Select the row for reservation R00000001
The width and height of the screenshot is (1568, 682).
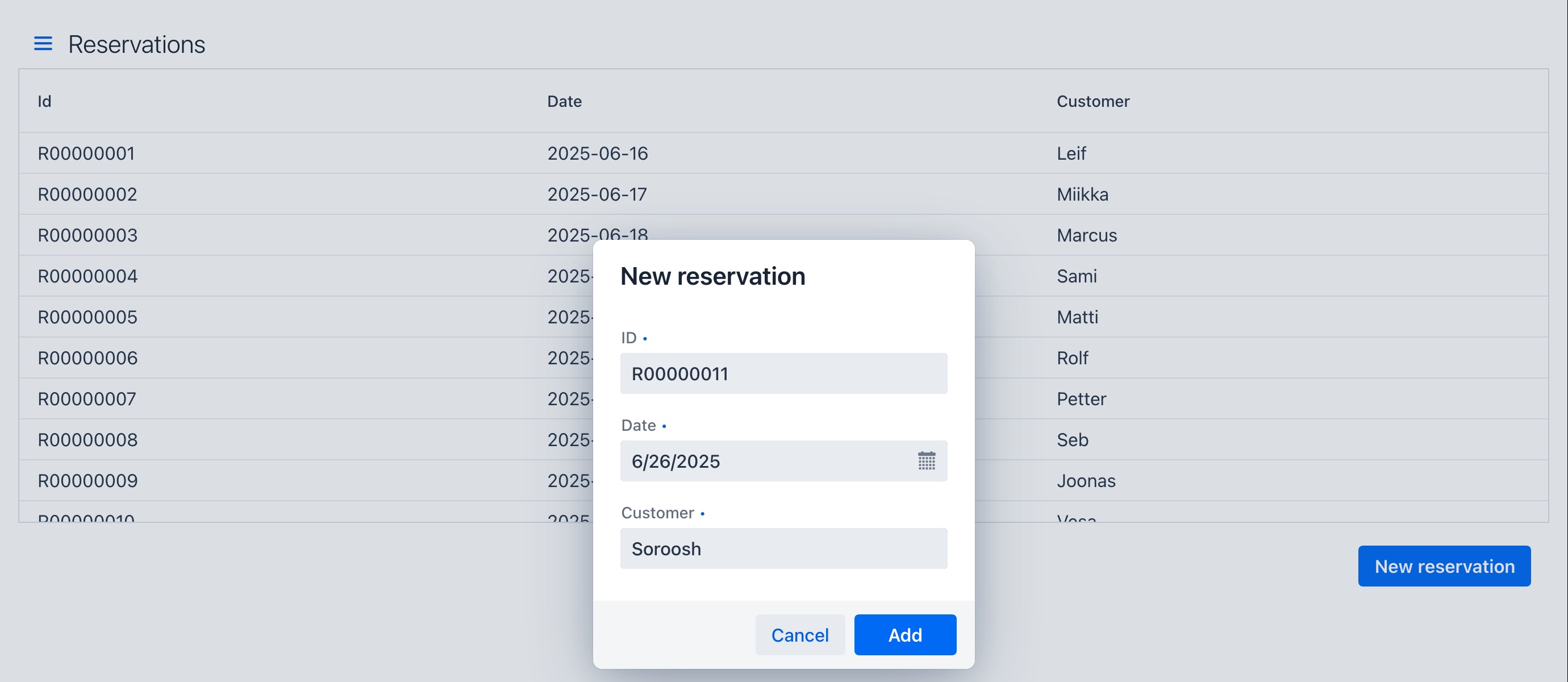pos(86,153)
